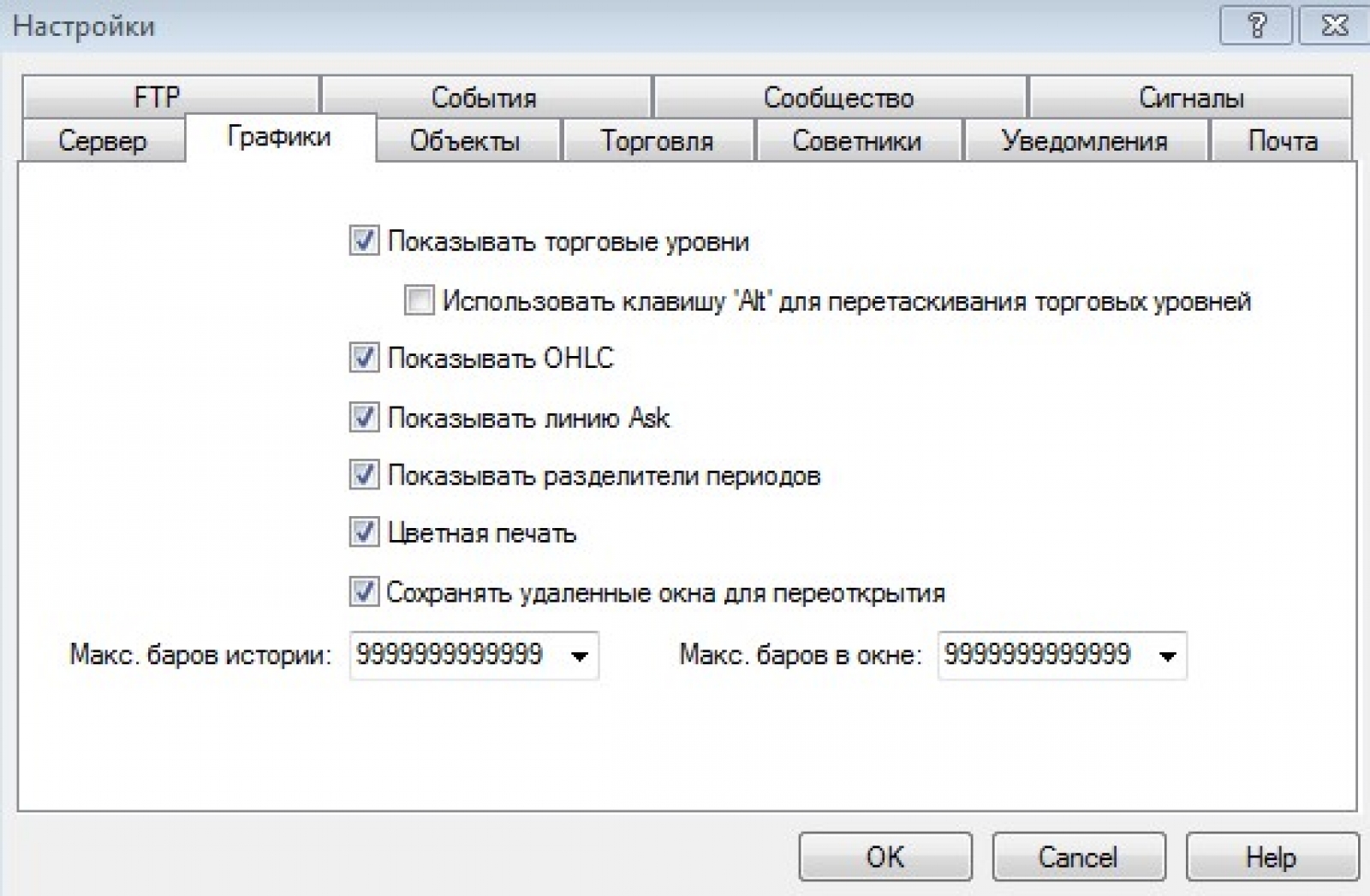This screenshot has width=1370, height=896.
Task: Toggle Показывать линию Ask checkbox
Action: pos(364,418)
